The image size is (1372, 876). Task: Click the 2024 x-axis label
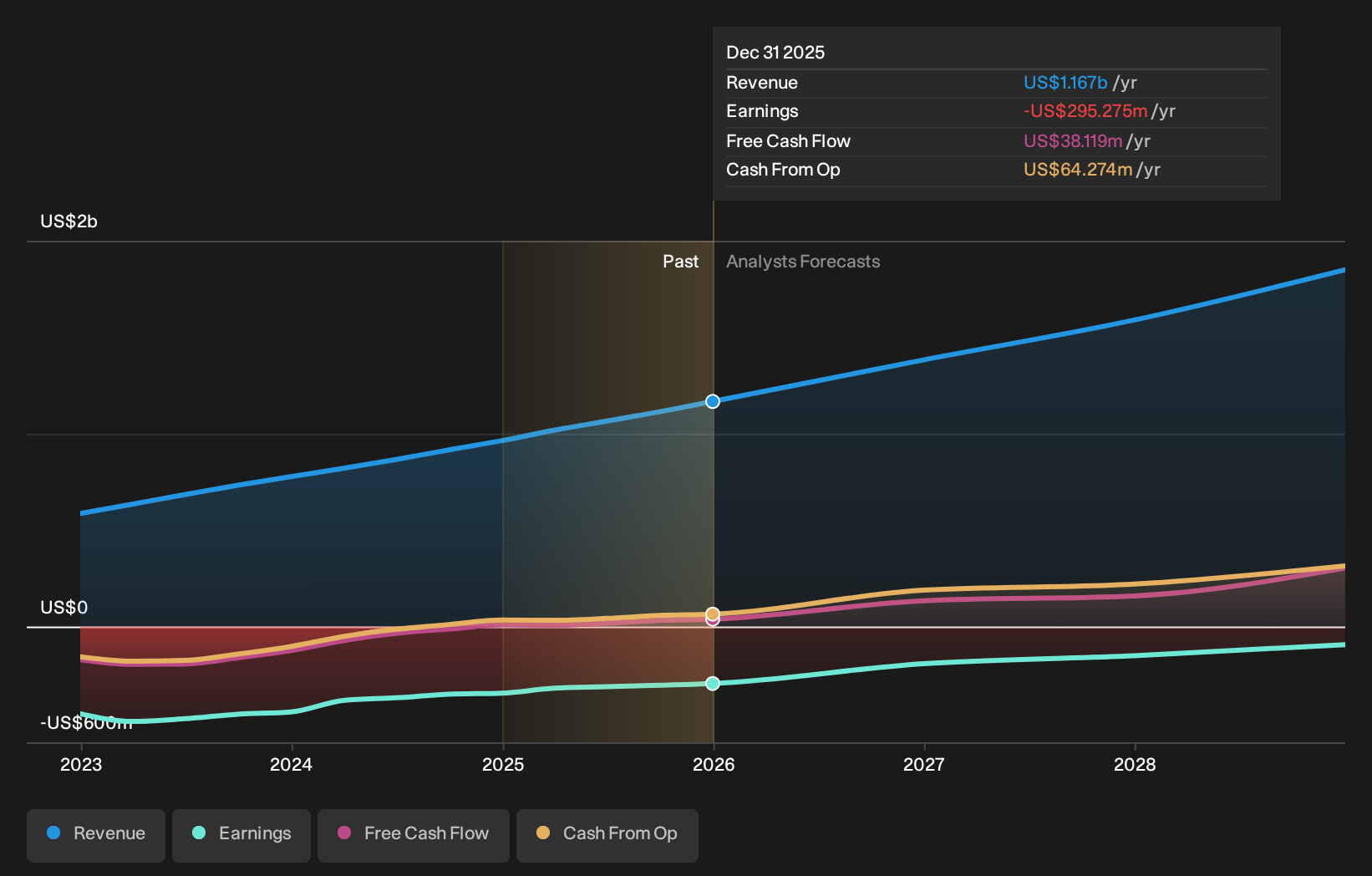(291, 764)
